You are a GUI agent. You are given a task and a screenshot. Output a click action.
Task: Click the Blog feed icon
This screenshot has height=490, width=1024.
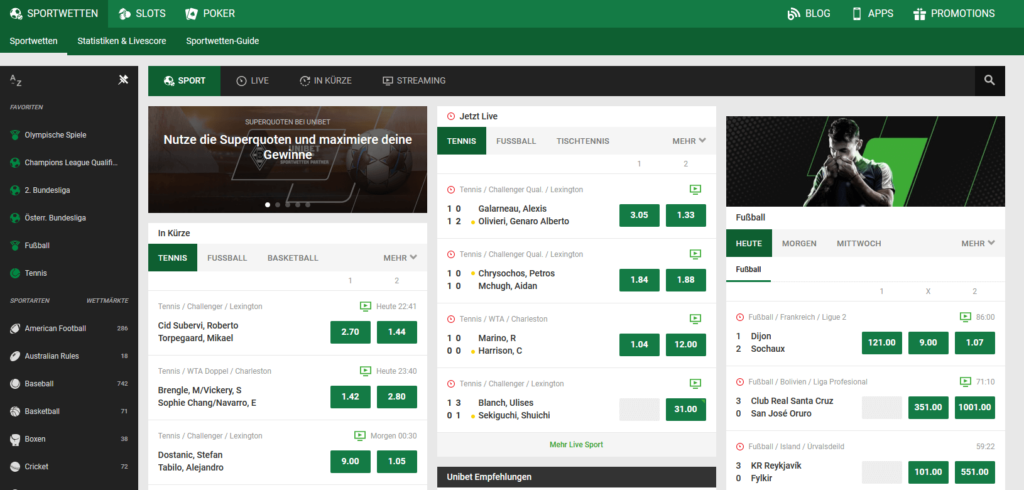[793, 14]
